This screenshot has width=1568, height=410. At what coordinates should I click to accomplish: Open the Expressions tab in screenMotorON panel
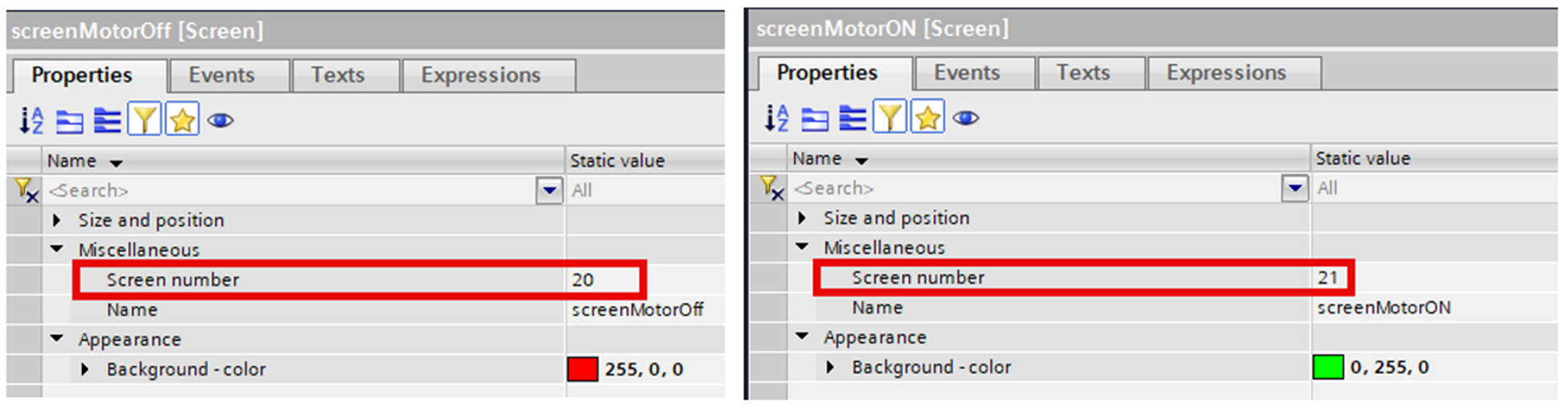pyautogui.click(x=1226, y=72)
